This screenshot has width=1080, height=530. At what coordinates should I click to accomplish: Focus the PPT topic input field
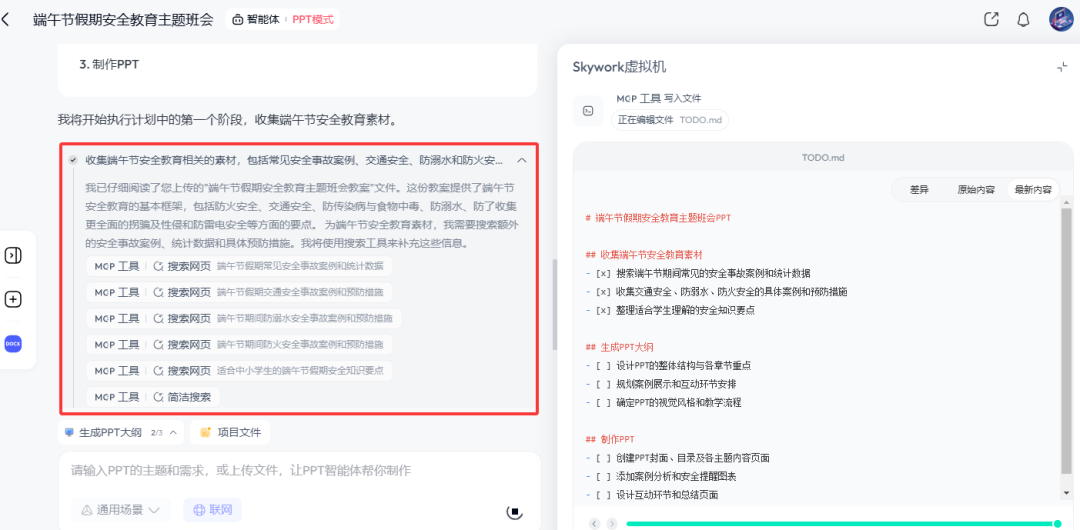click(x=299, y=471)
